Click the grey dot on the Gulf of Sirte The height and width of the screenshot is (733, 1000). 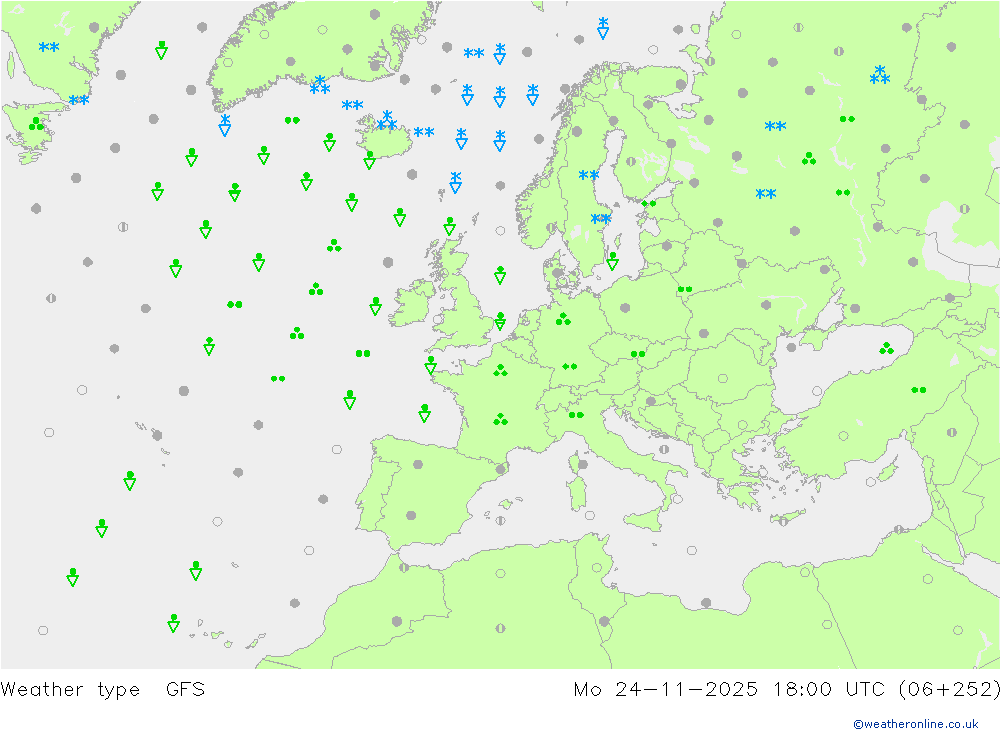[x=706, y=602]
